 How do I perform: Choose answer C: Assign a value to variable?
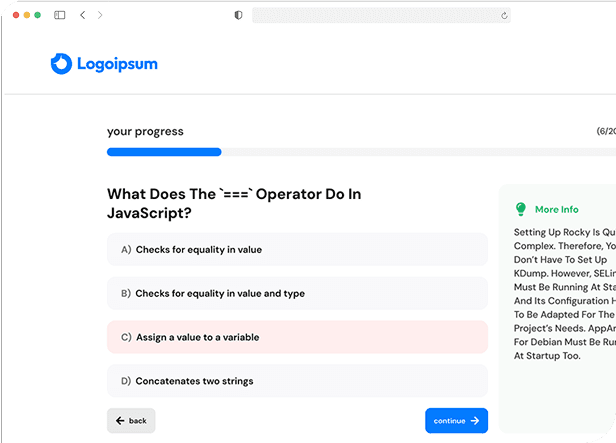coord(297,337)
